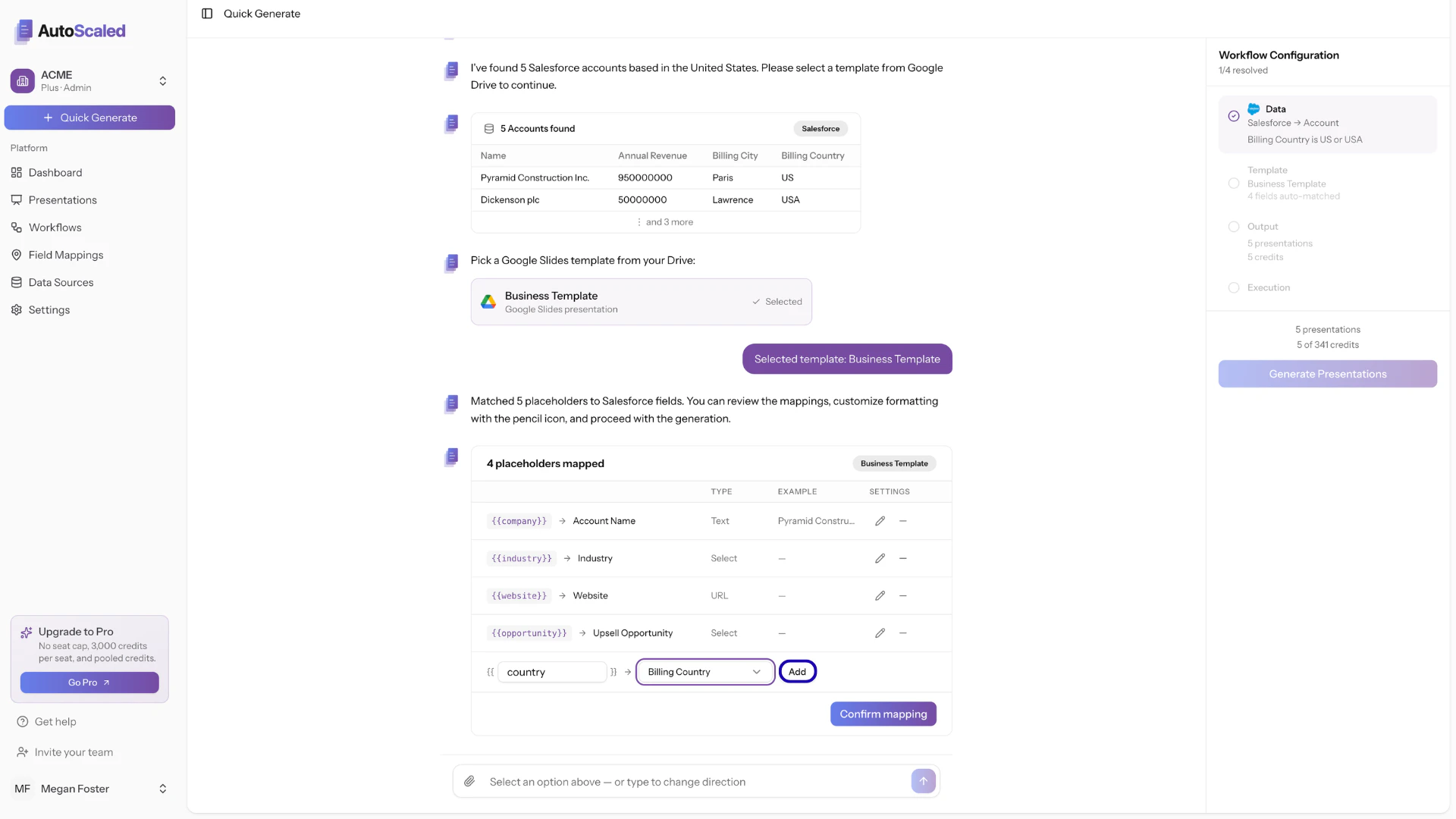Select the circle next to the Template step
The height and width of the screenshot is (819, 1456).
(1234, 184)
